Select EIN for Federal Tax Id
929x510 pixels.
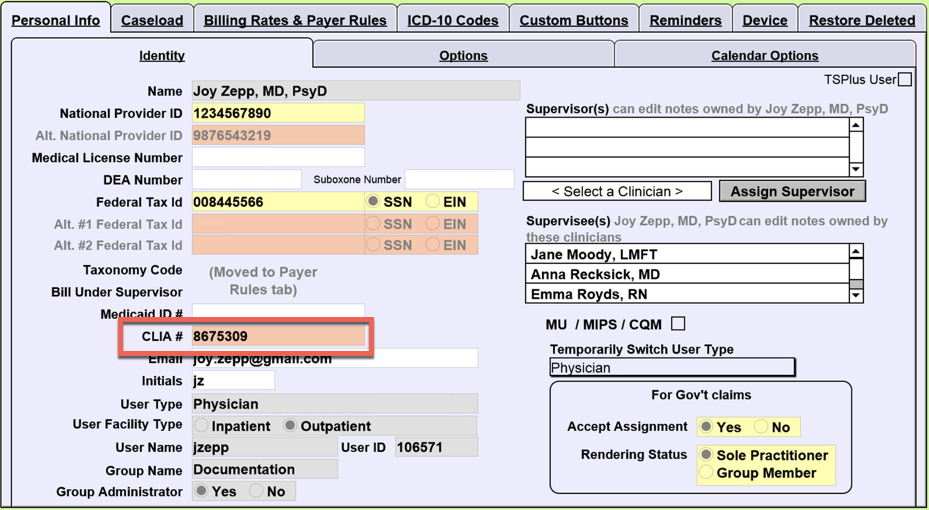pyautogui.click(x=433, y=202)
